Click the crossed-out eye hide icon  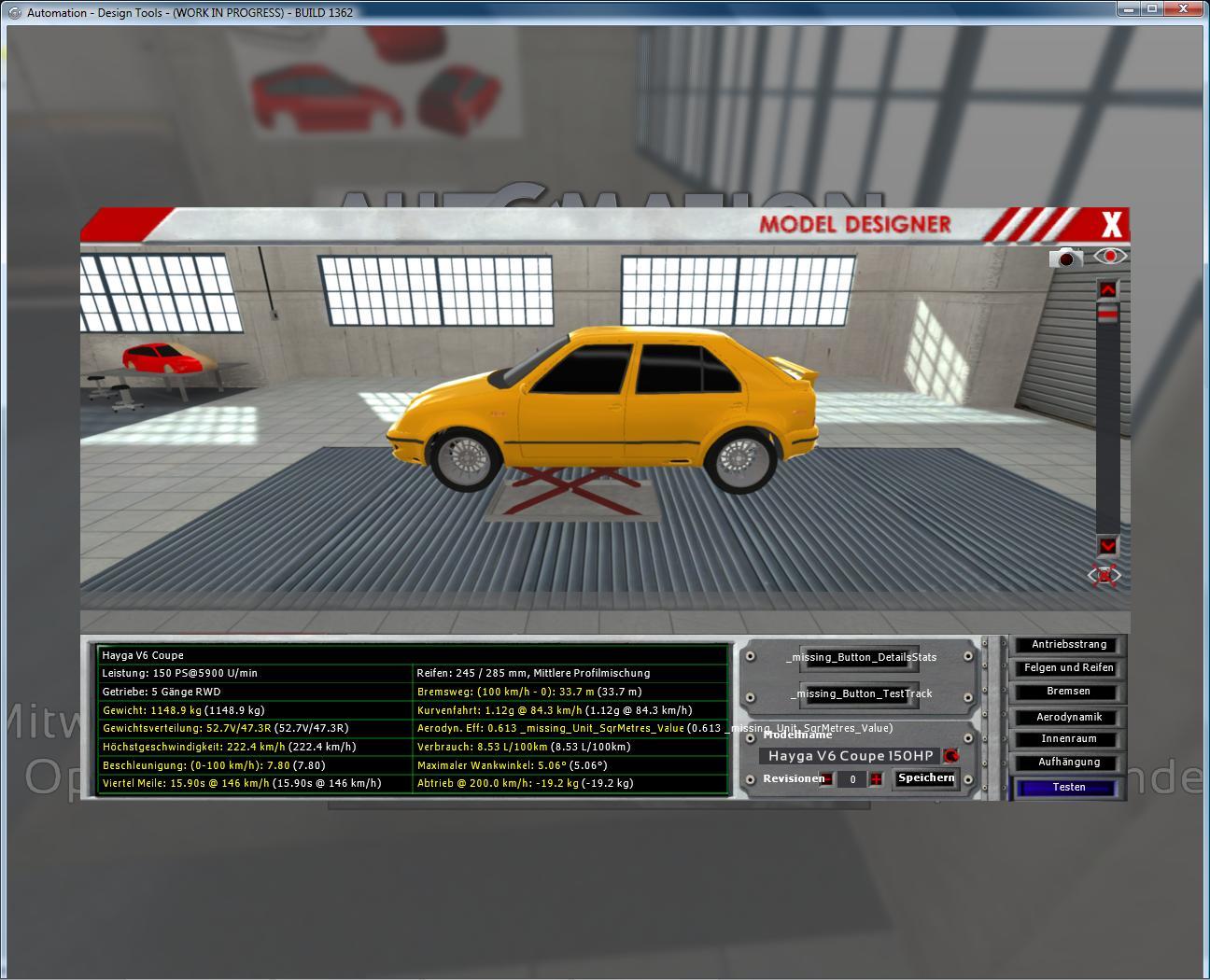coord(1105,575)
